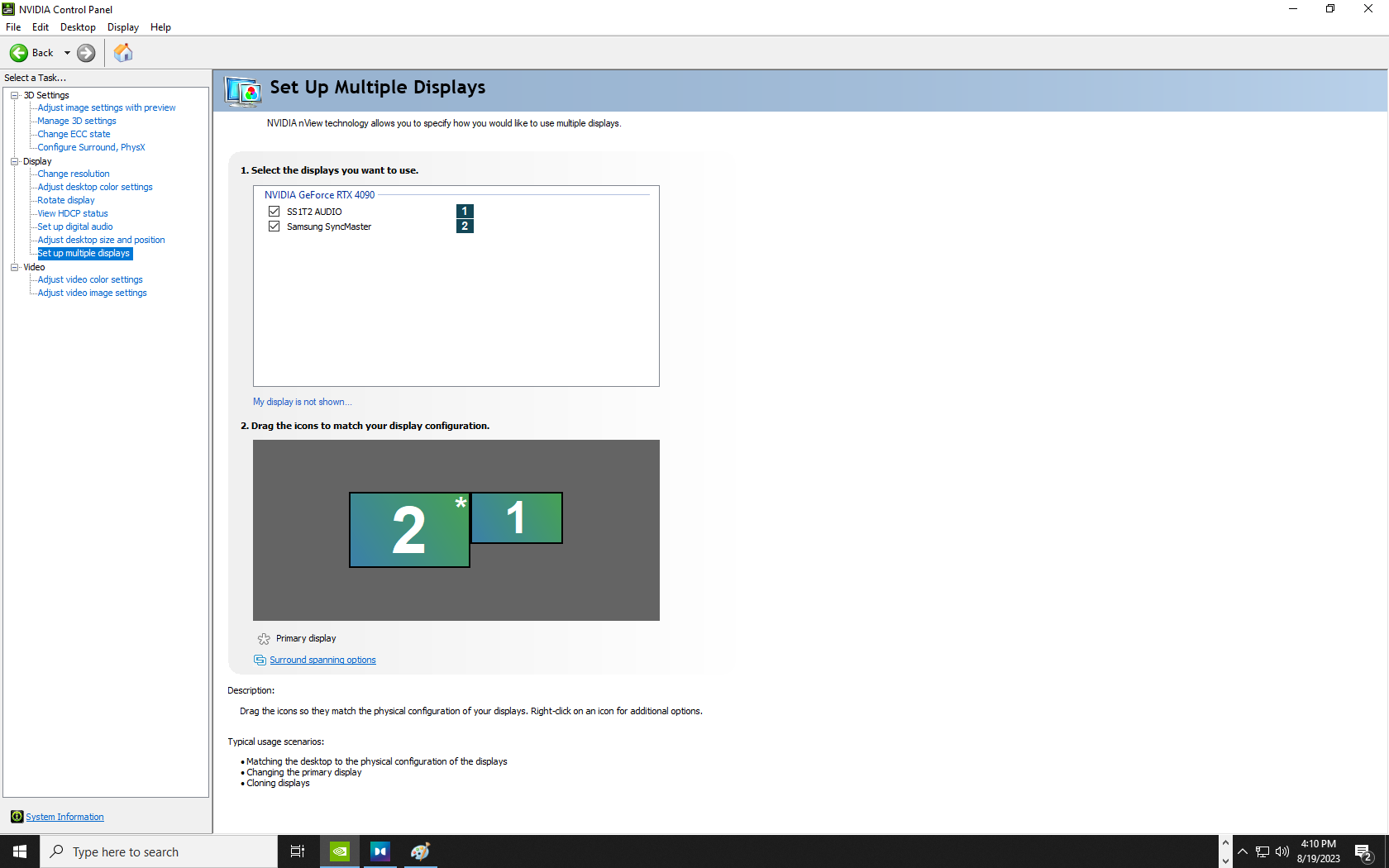Select the display 2 monitor thumbnail

[409, 530]
